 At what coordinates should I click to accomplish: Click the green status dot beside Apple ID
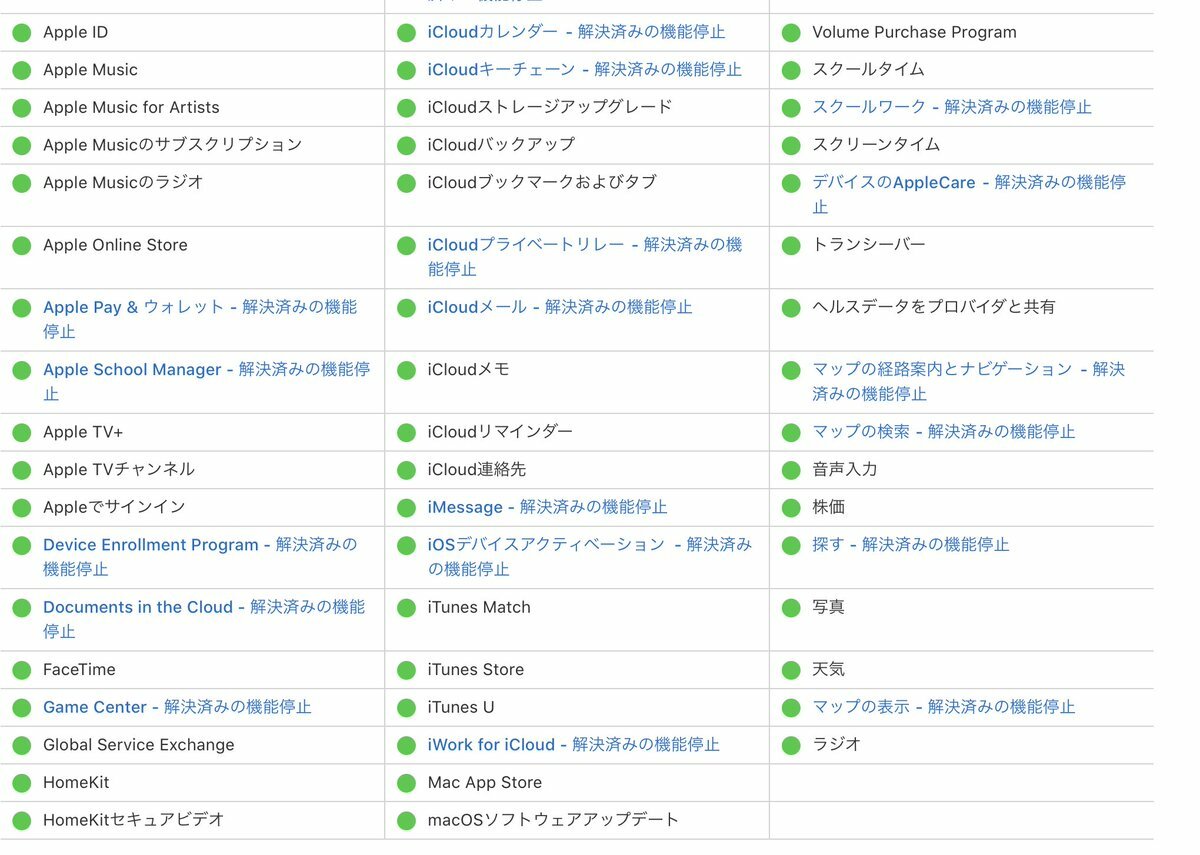pyautogui.click(x=21, y=33)
